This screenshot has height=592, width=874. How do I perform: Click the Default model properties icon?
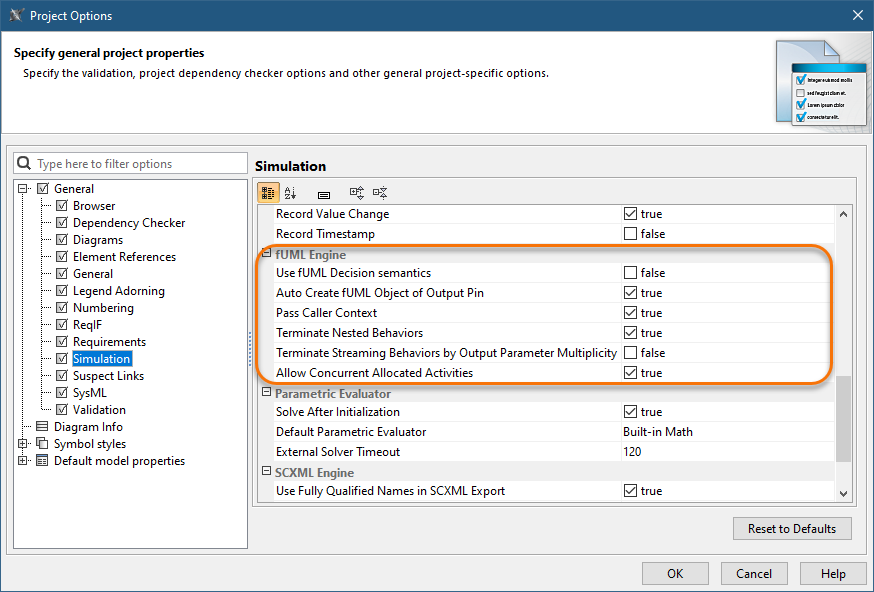click(42, 461)
